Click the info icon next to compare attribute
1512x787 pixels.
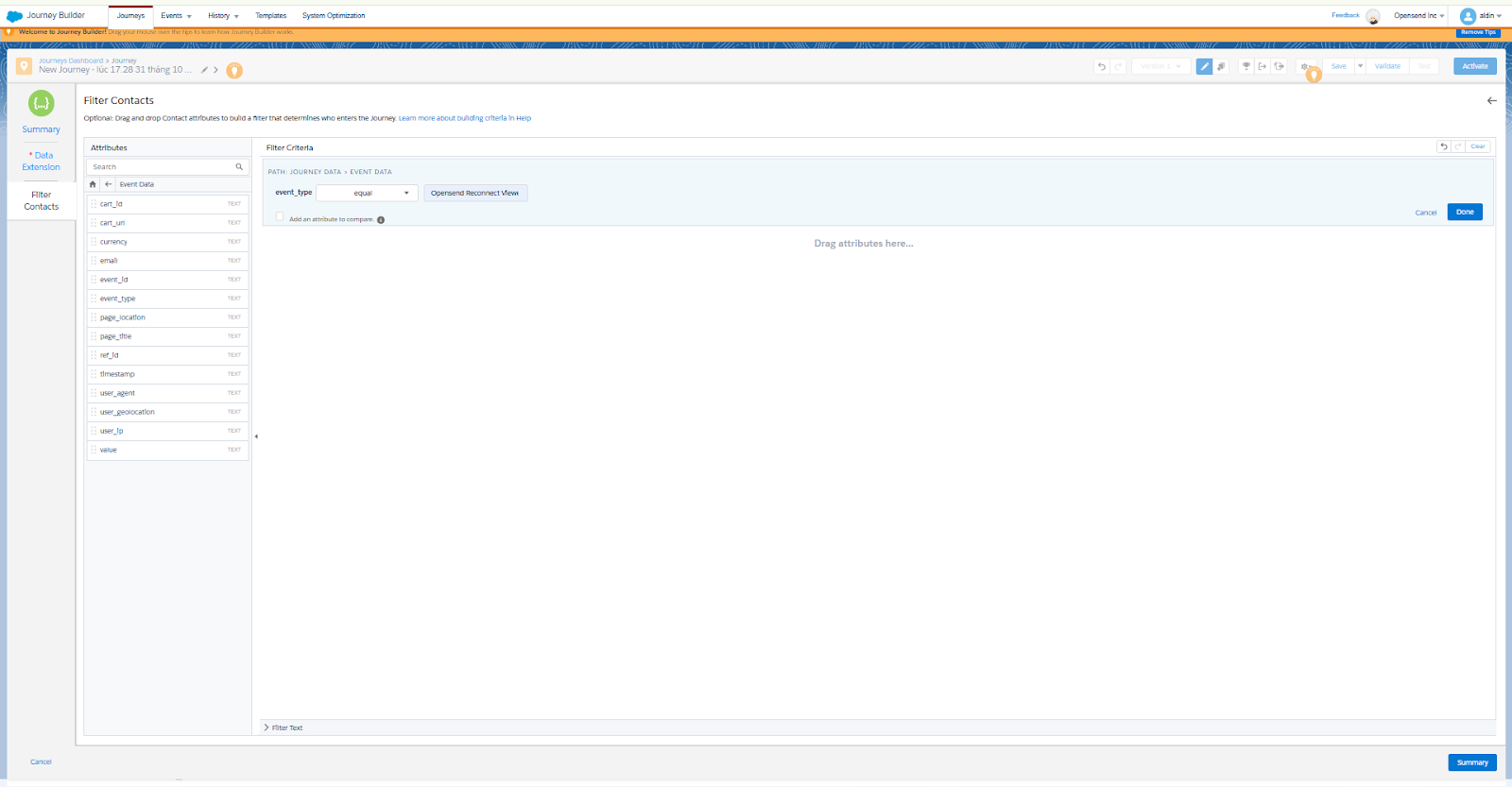click(381, 219)
